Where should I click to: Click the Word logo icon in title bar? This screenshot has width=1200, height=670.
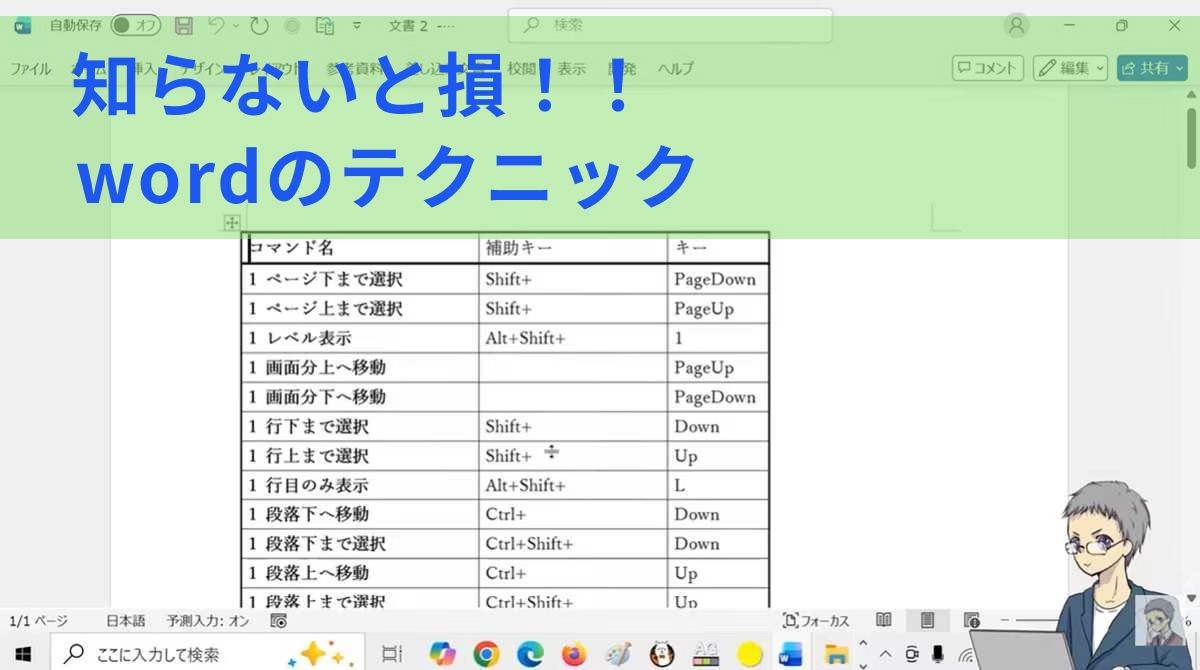(22, 25)
